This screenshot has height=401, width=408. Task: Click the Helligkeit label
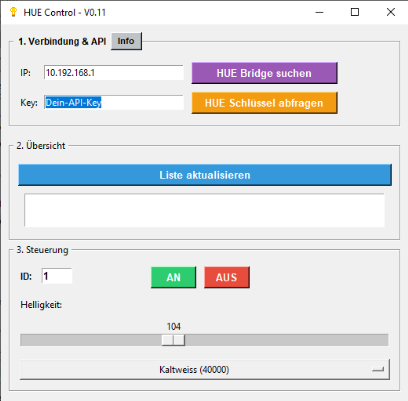point(41,305)
